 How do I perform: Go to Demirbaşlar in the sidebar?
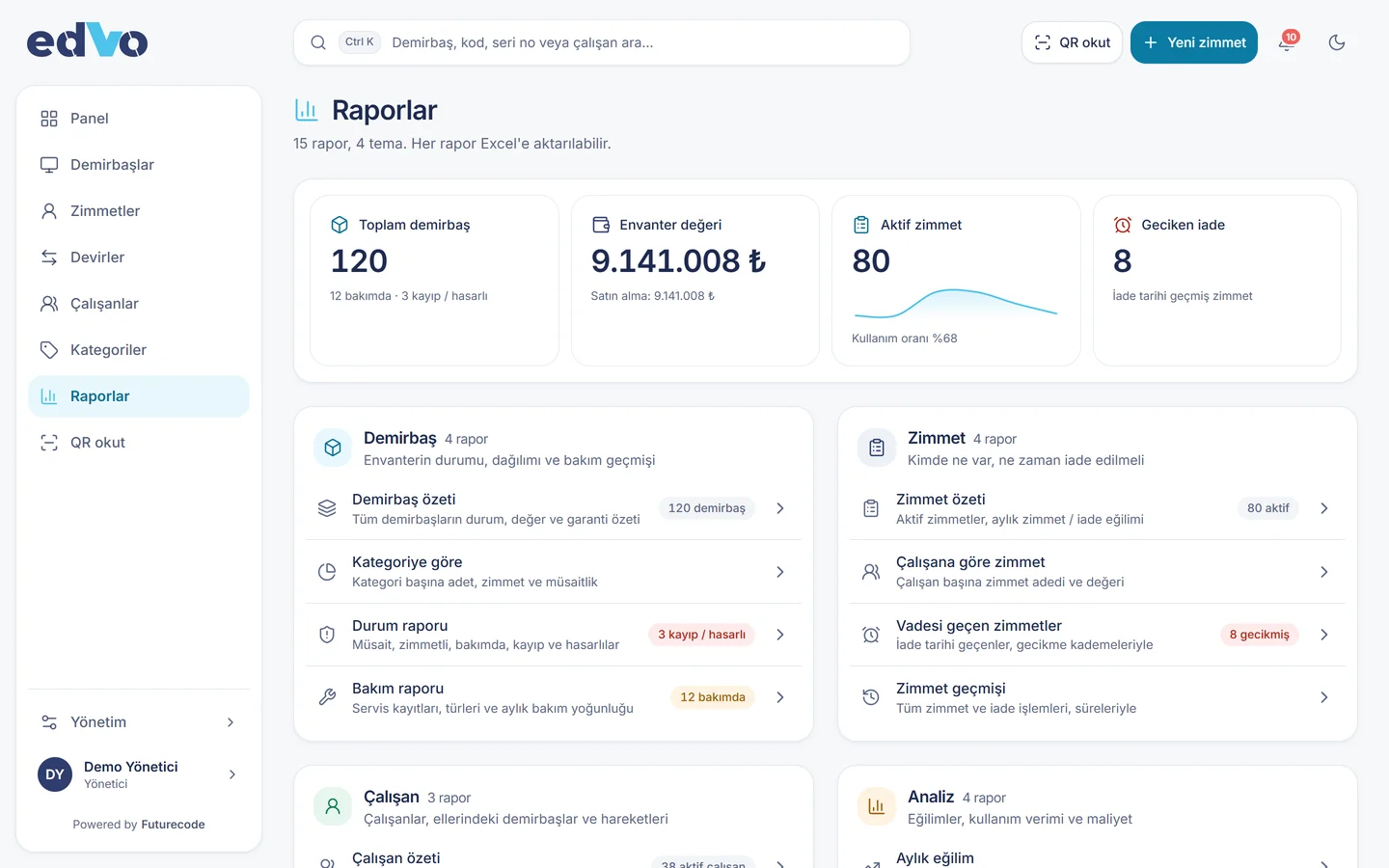pos(139,165)
